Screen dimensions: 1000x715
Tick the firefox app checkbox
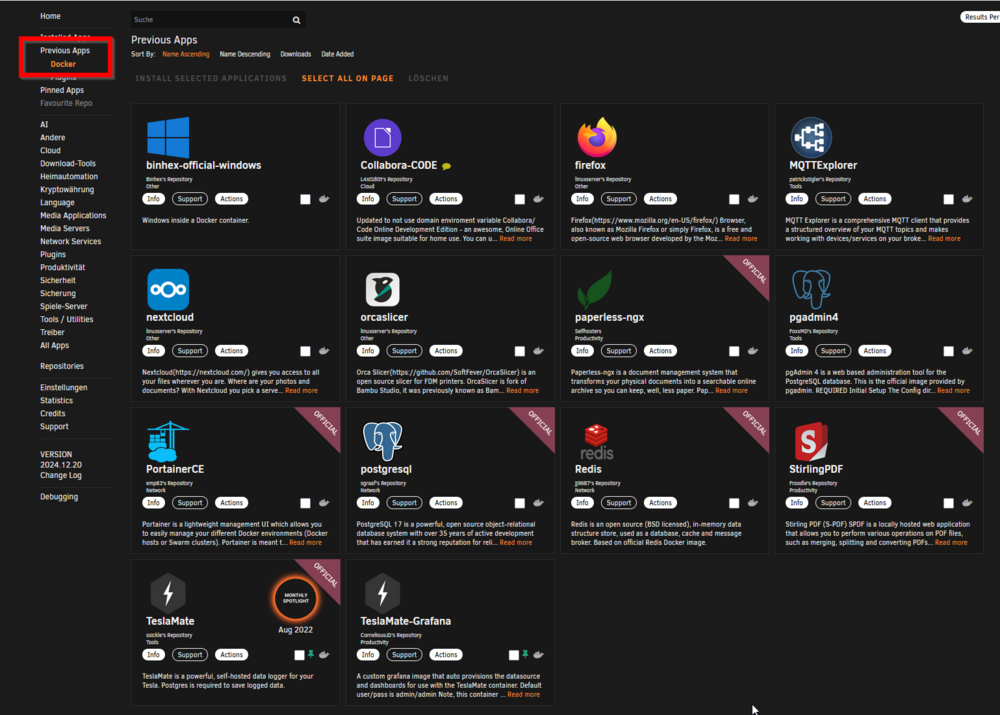[734, 200]
